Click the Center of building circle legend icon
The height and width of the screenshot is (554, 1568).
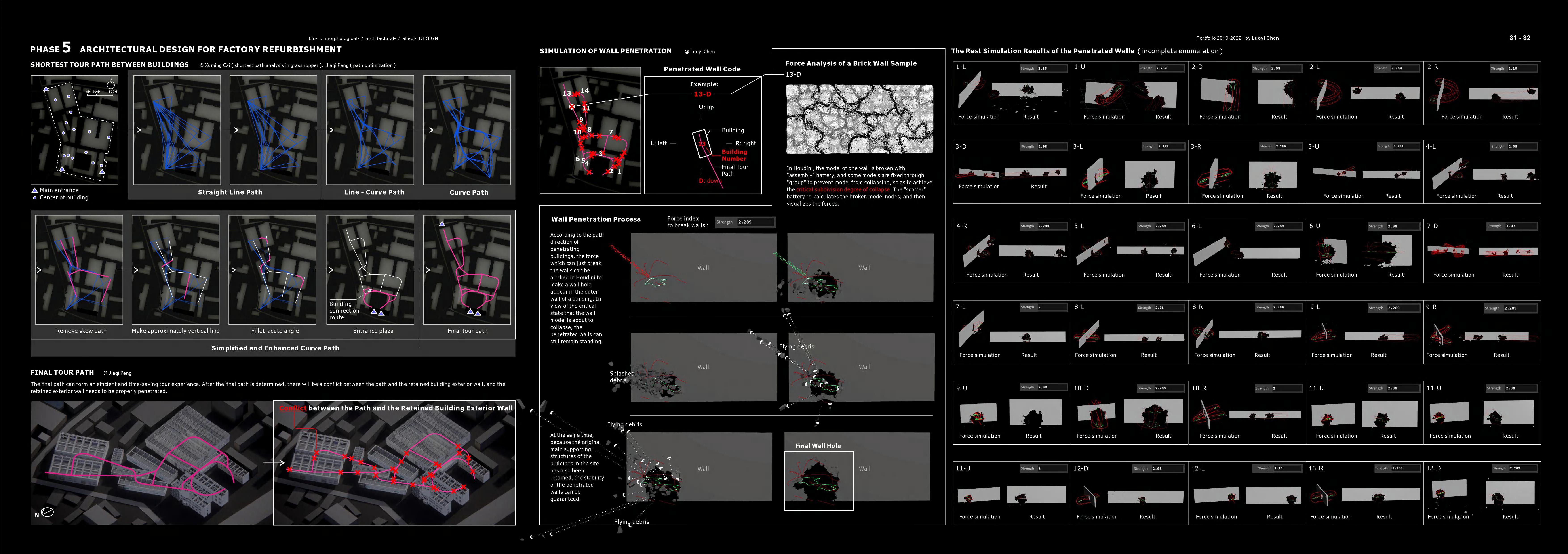(x=35, y=198)
